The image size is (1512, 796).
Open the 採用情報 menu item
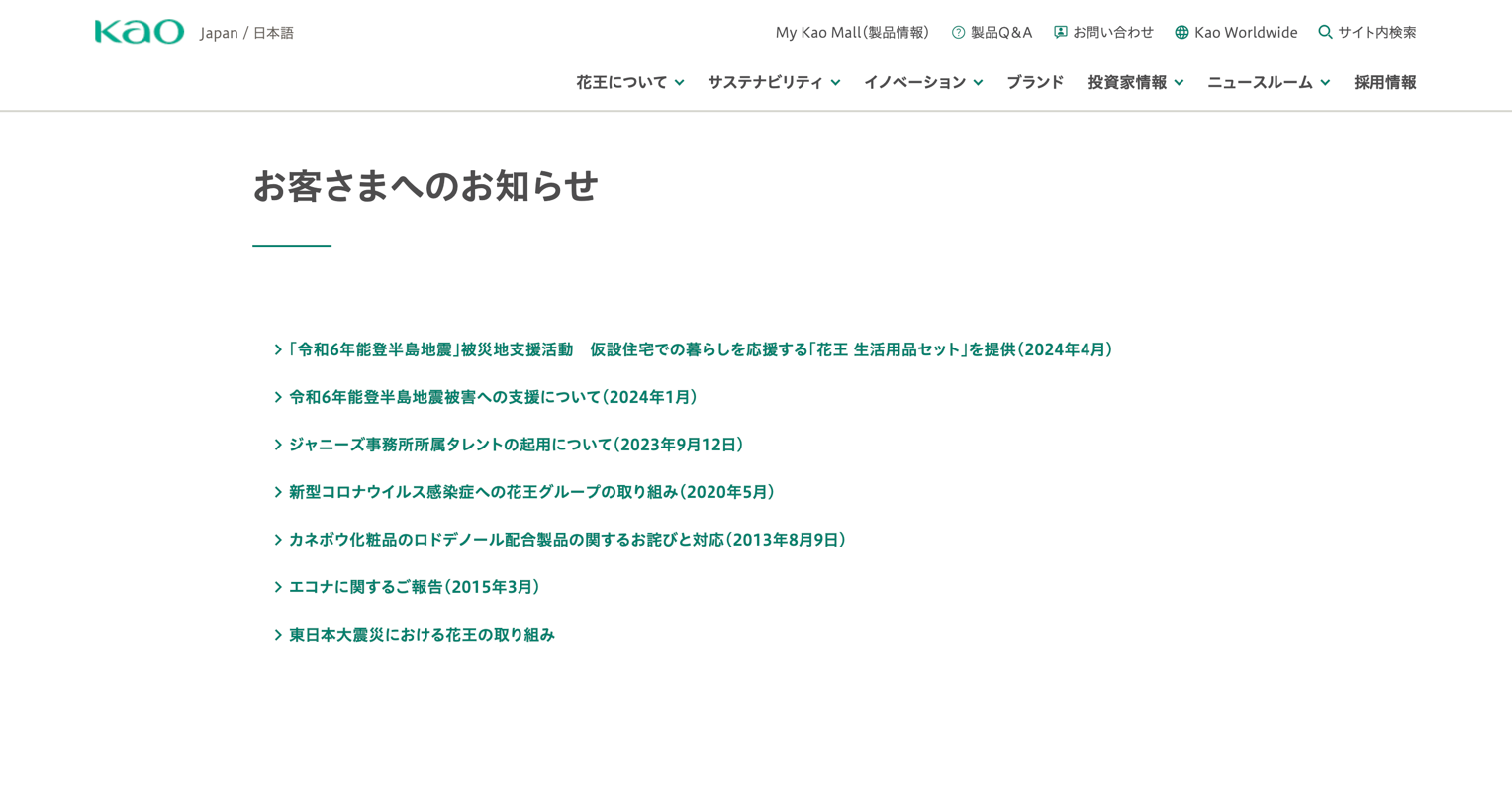1384,82
